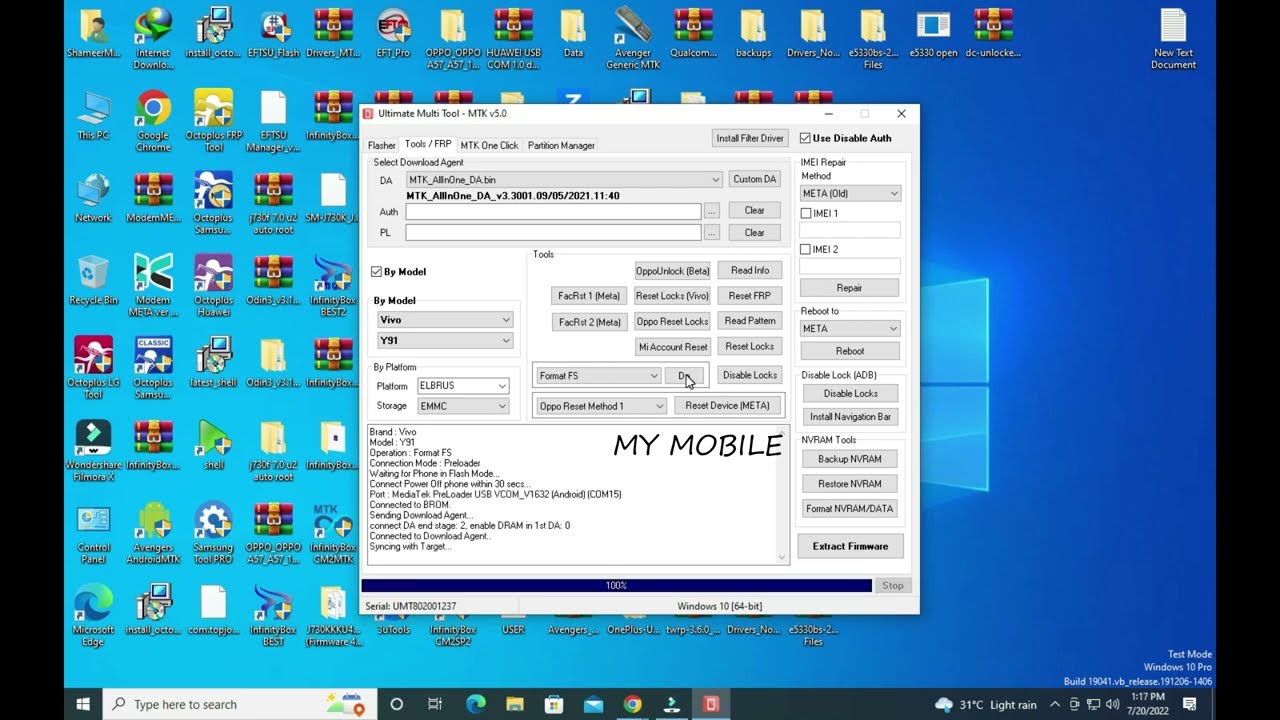The height and width of the screenshot is (720, 1280).
Task: Open New Text Document on desktop
Action: pos(1173,39)
